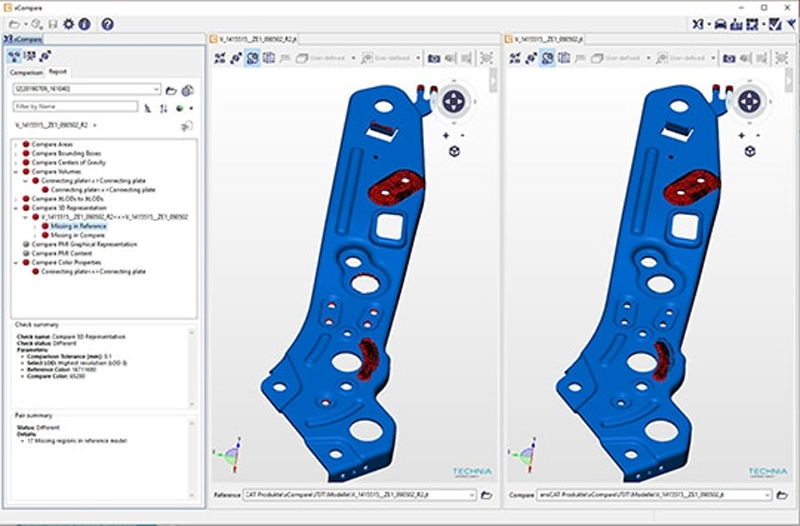Click the checkmark validation icon at top right

coord(774,24)
